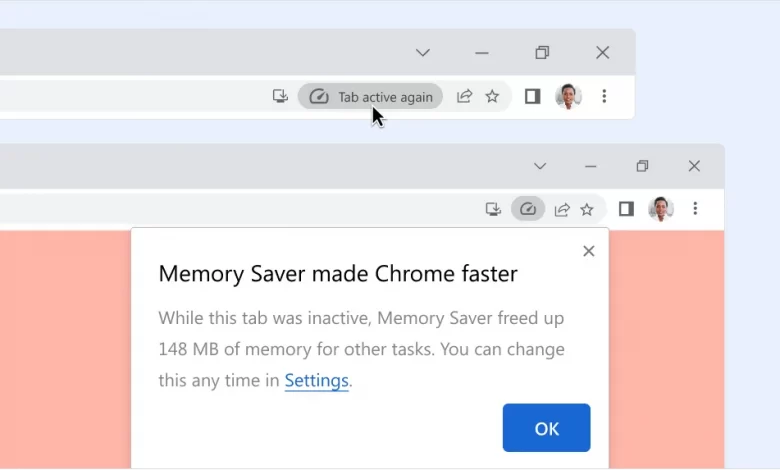780x470 pixels.
Task: Open three-dot Chrome menu in lower window
Action: pyautogui.click(x=695, y=208)
